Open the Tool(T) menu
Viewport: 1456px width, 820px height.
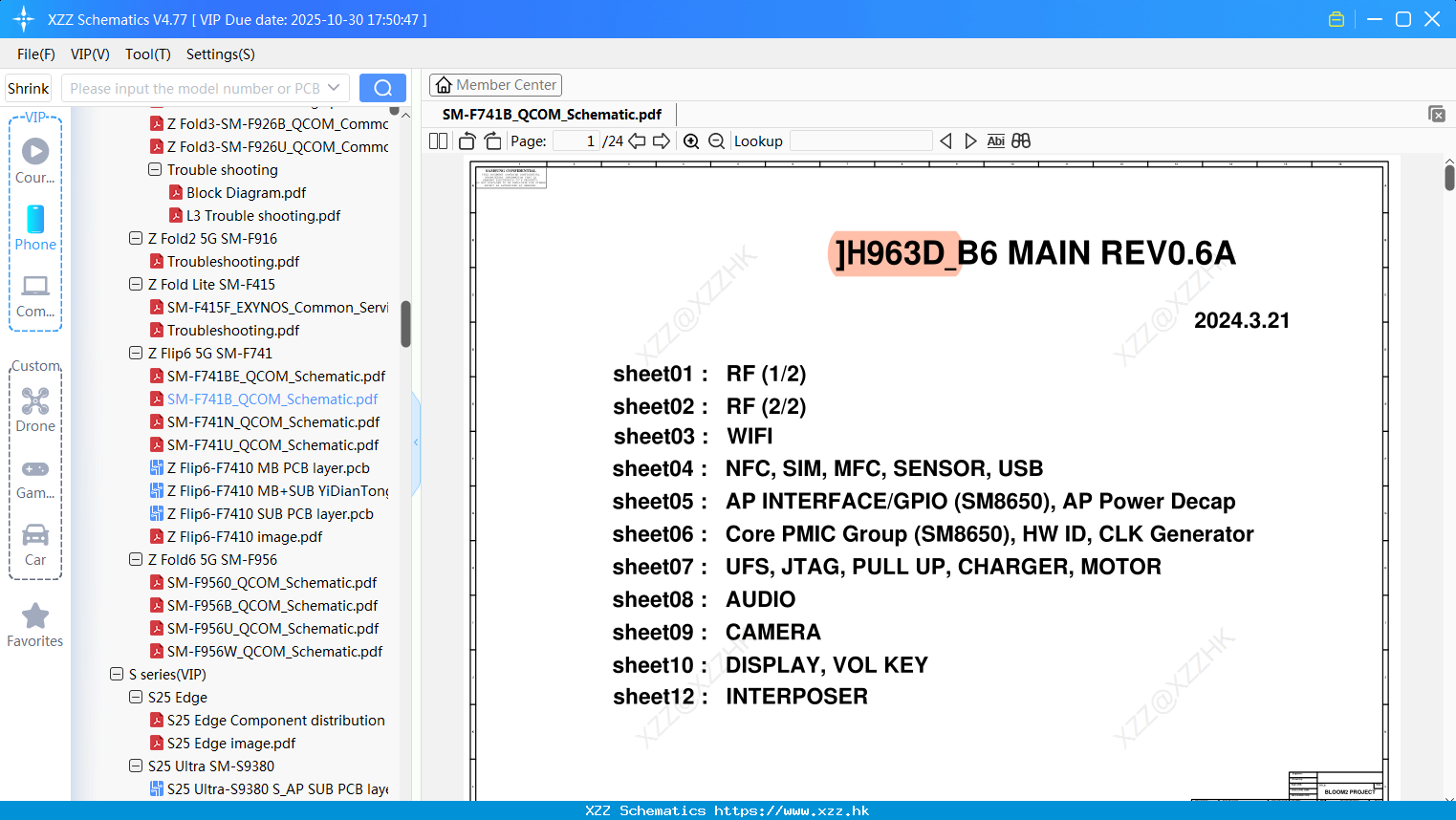tap(148, 54)
